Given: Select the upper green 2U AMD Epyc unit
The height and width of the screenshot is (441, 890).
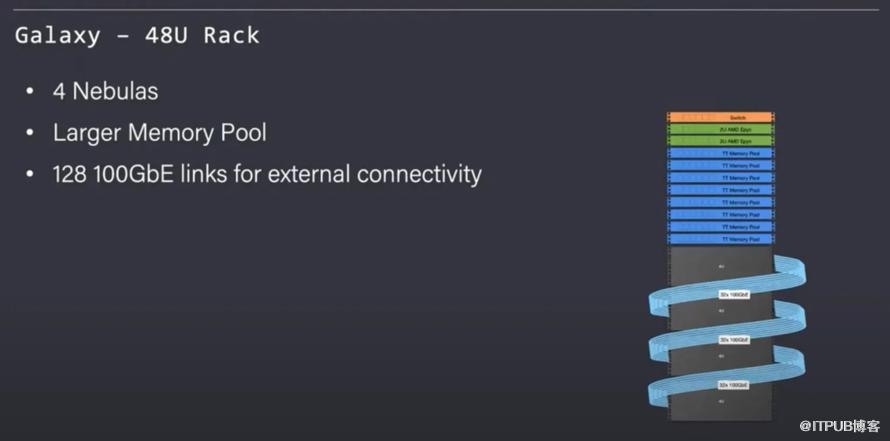Looking at the screenshot, I should click(x=721, y=129).
